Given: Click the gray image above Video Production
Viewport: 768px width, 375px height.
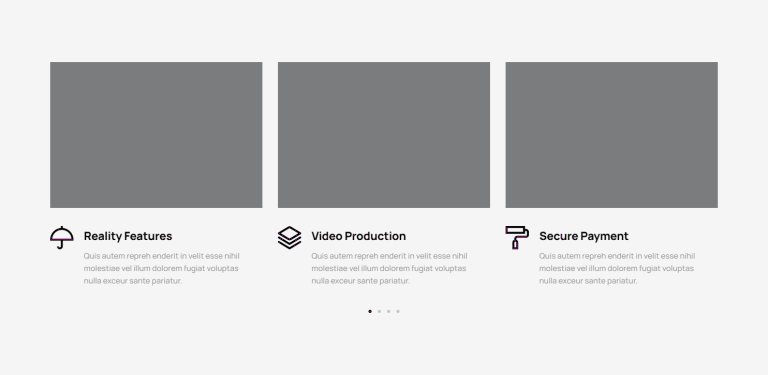Looking at the screenshot, I should 384,135.
